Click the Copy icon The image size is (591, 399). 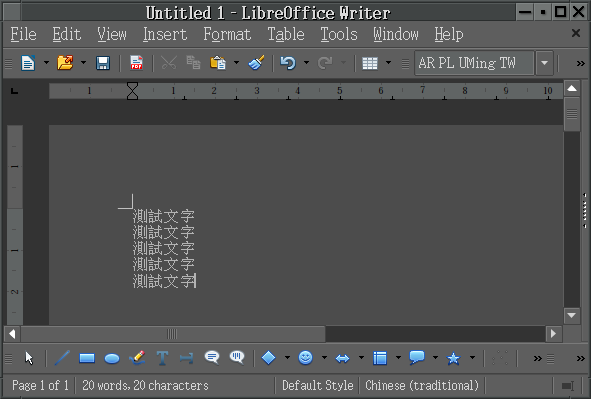click(193, 63)
